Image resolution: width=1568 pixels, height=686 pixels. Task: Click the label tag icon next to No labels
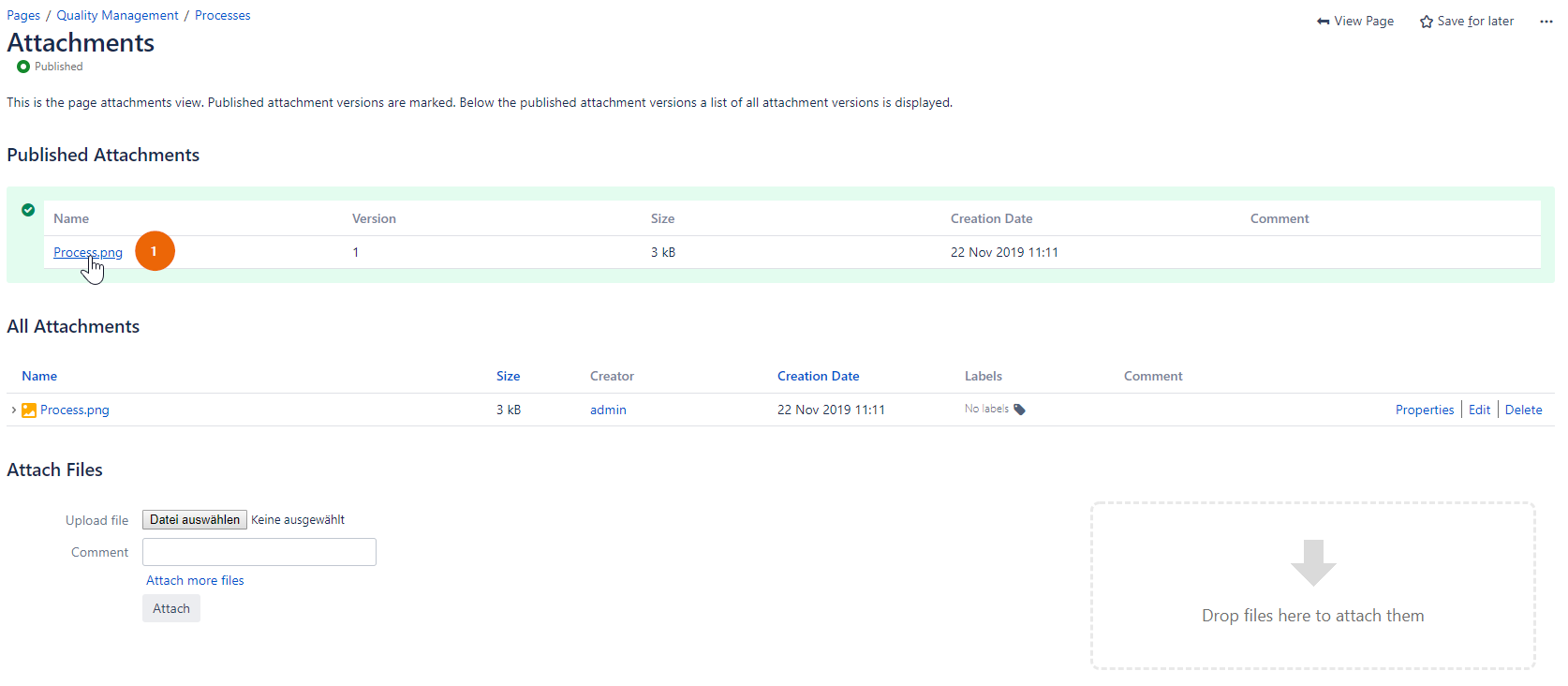(x=1020, y=410)
